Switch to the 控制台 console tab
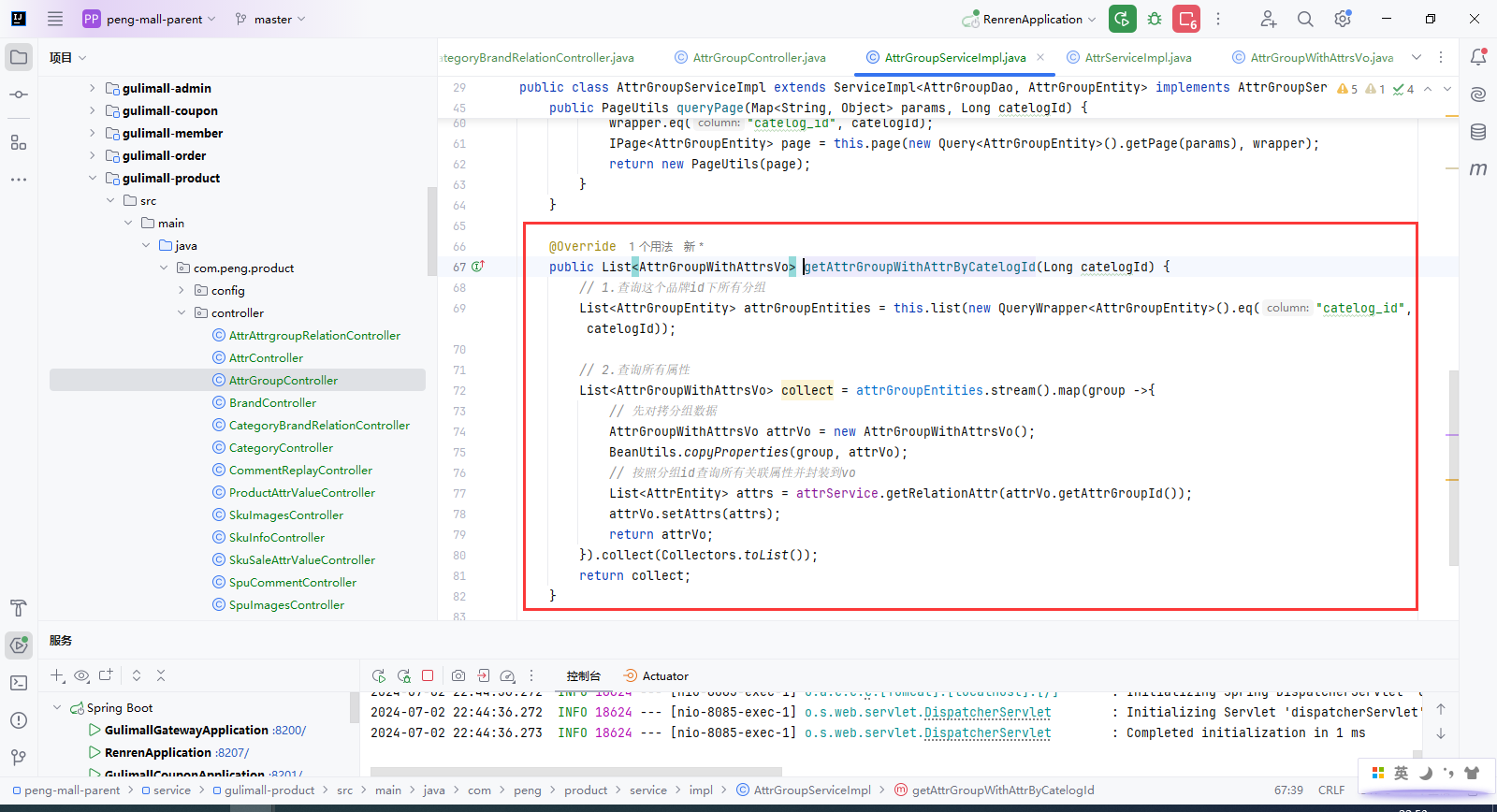Screen dimensions: 1497x812 [x=583, y=675]
